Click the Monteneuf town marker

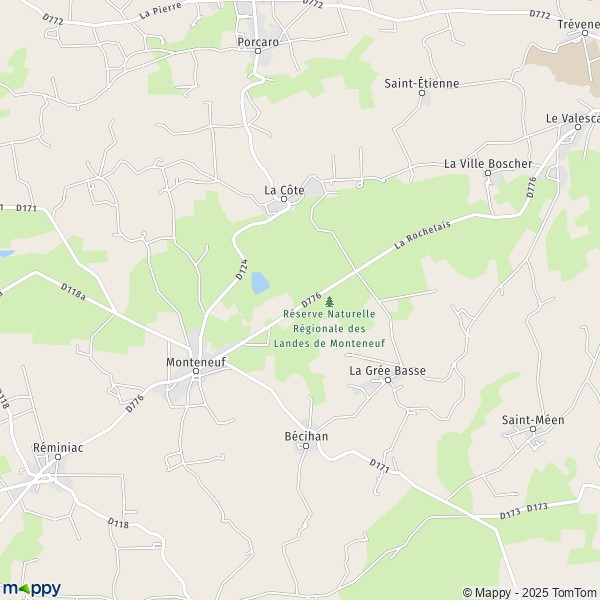pyautogui.click(x=196, y=371)
